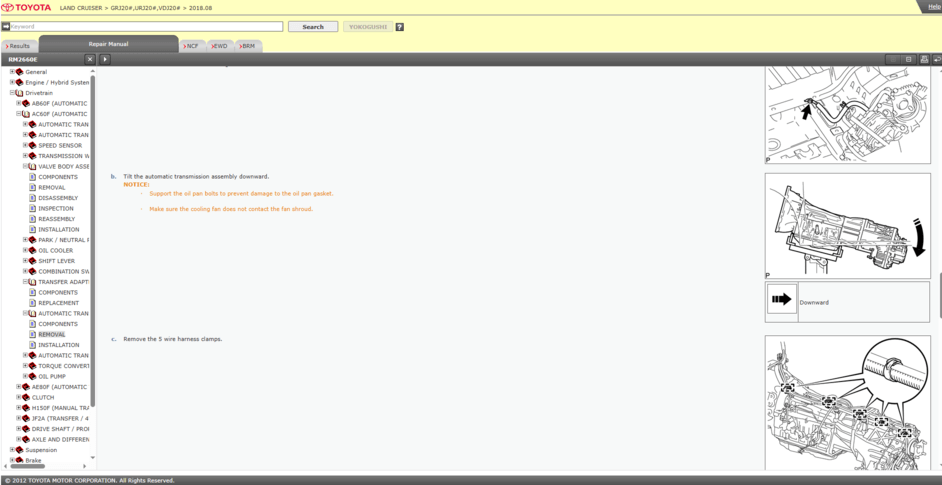This screenshot has height=485, width=942.
Task: Click the collapse view icon beside print
Action: [909, 60]
